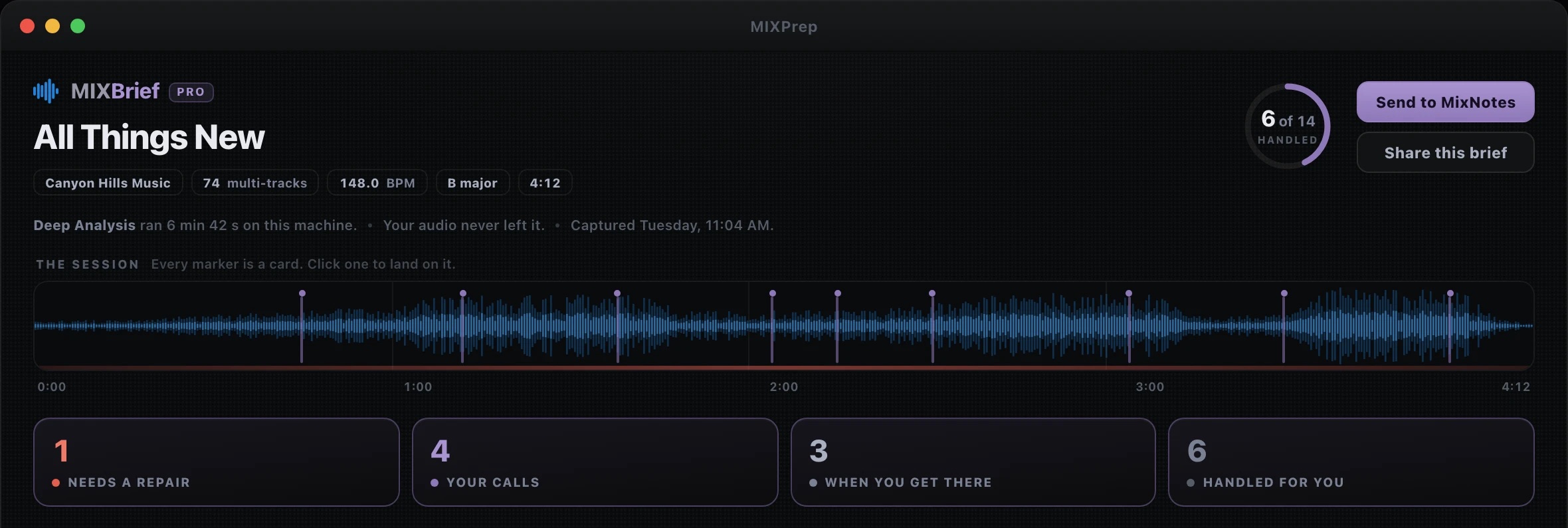Send the brief to MixNotes
This screenshot has width=1568, height=528.
[x=1445, y=102]
